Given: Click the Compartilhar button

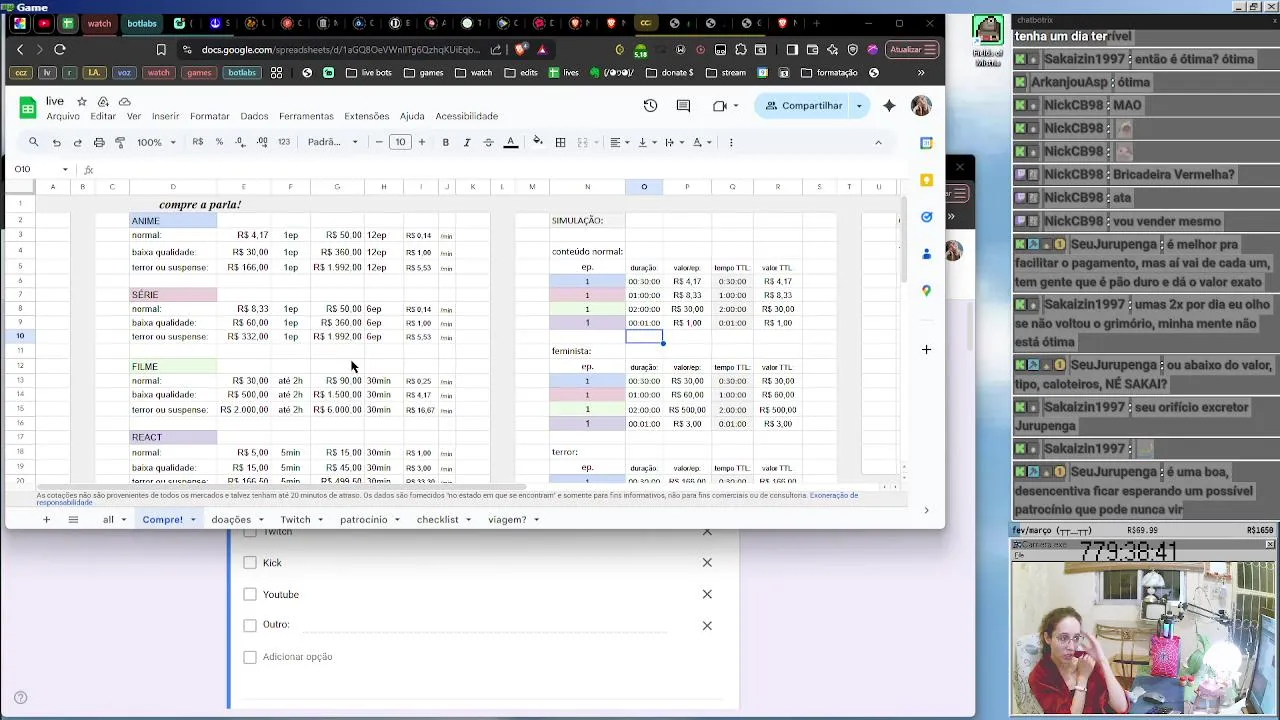Looking at the screenshot, I should (x=804, y=105).
